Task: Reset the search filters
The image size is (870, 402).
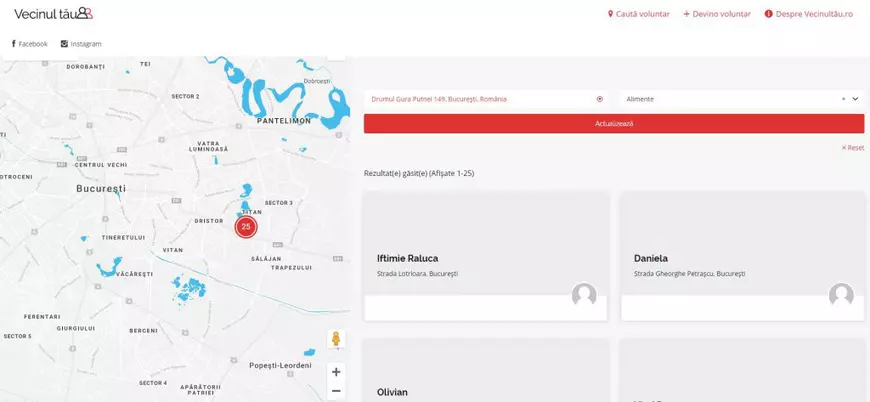Action: pos(853,148)
